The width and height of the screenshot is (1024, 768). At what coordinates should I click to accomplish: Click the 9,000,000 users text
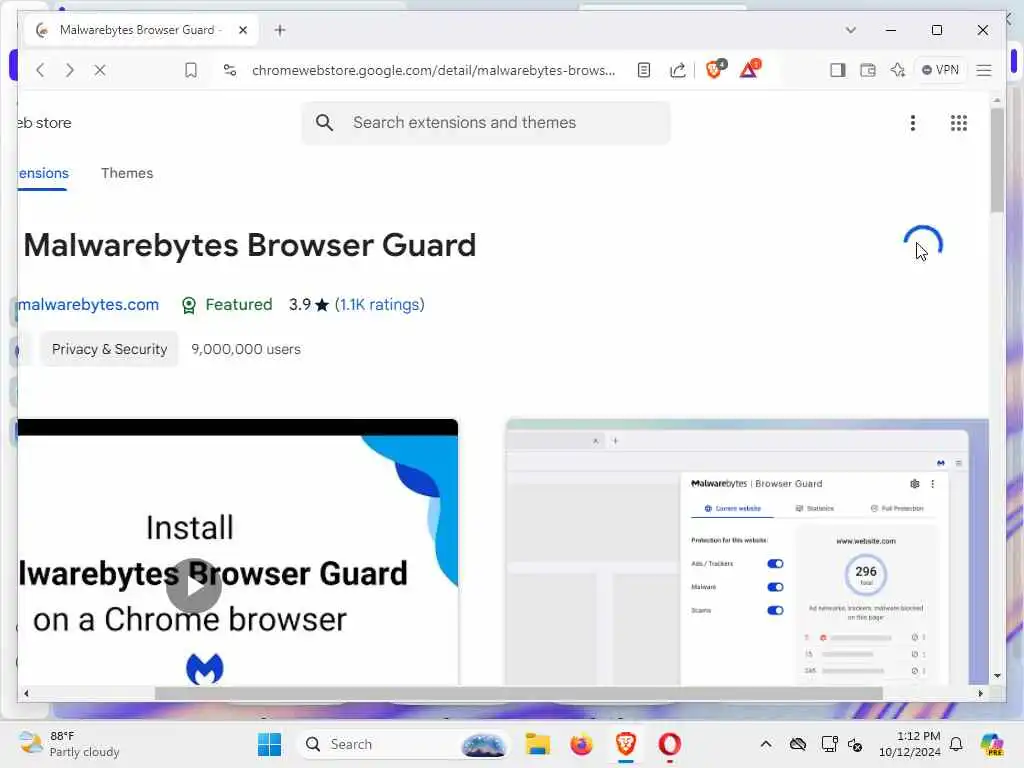[246, 349]
